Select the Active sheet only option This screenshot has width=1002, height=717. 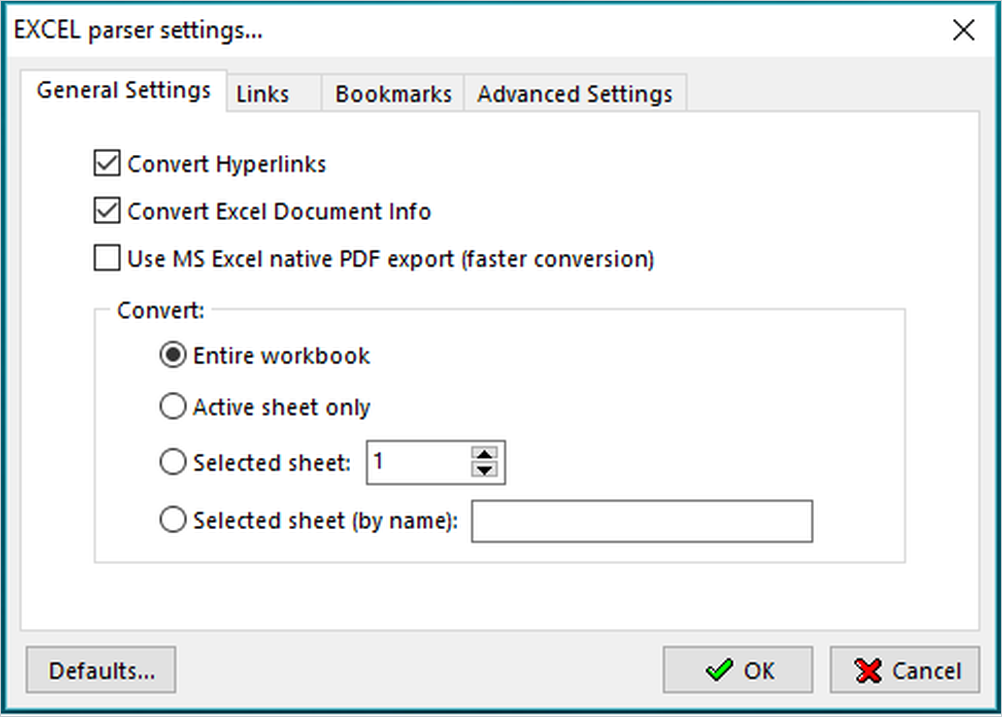pos(173,406)
